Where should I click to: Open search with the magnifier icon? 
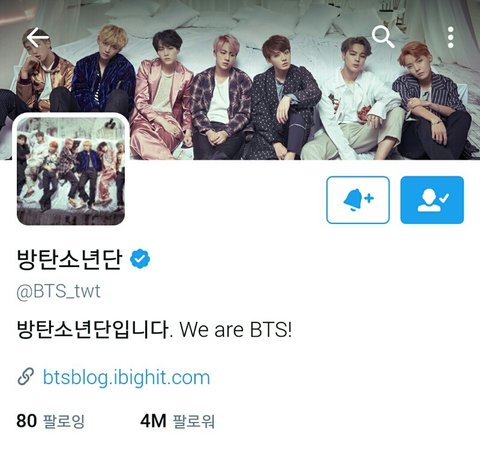click(x=383, y=37)
